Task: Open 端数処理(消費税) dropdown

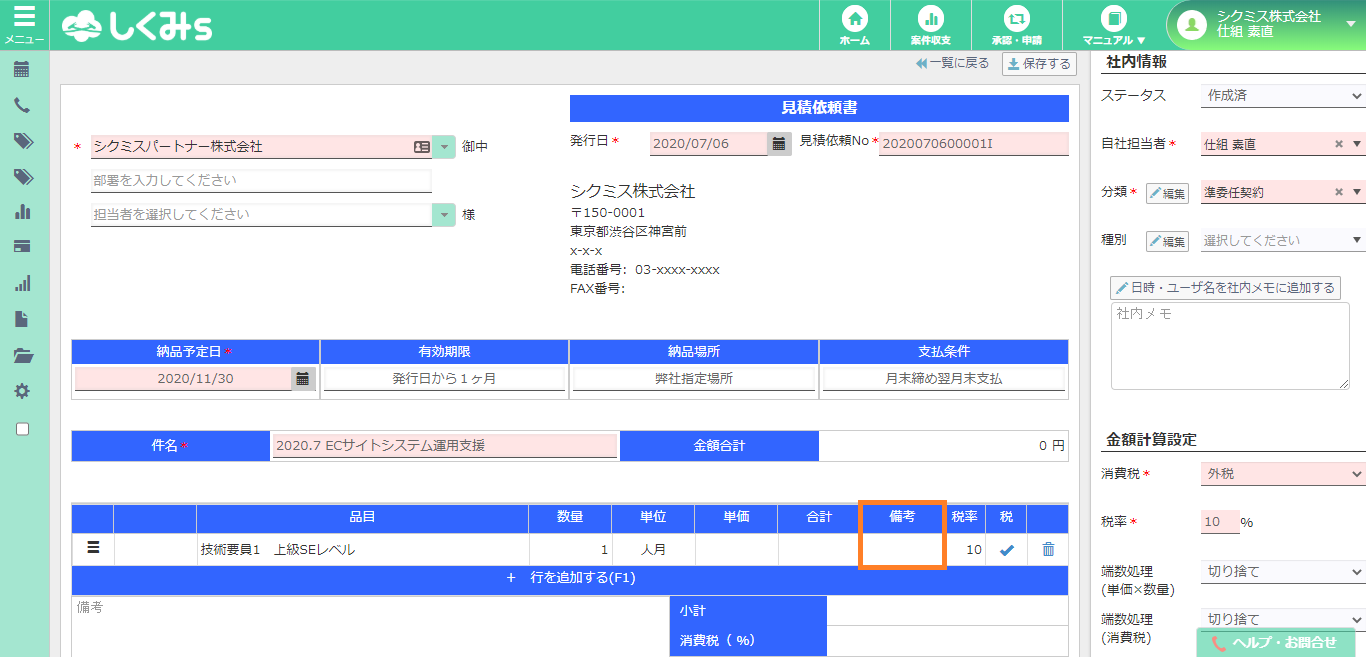Action: pyautogui.click(x=1283, y=620)
